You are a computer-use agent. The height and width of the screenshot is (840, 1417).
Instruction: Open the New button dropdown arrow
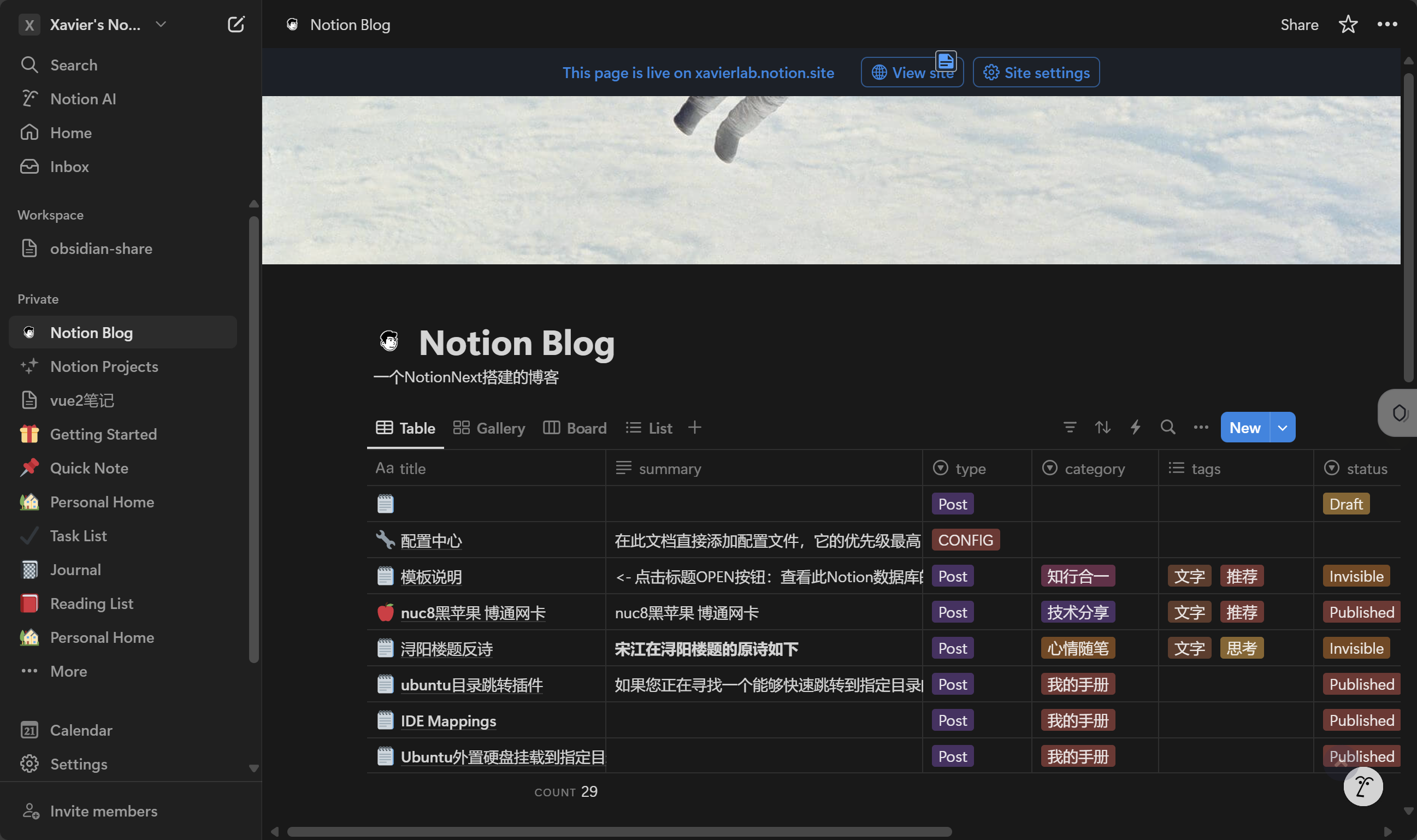(1283, 427)
